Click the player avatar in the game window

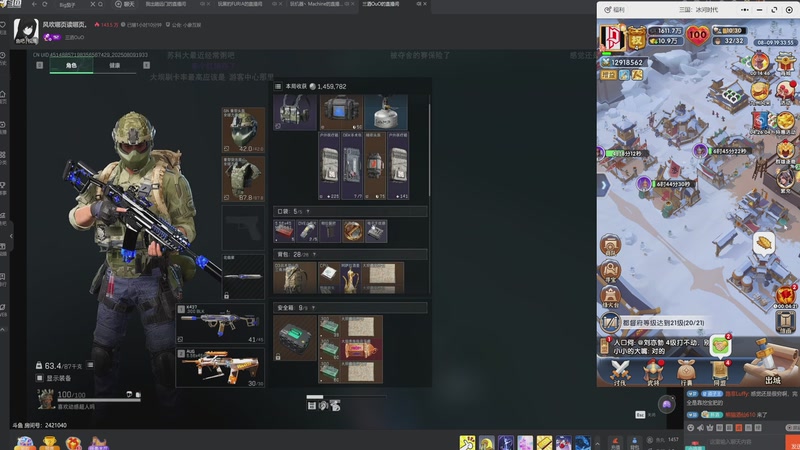(x=612, y=38)
